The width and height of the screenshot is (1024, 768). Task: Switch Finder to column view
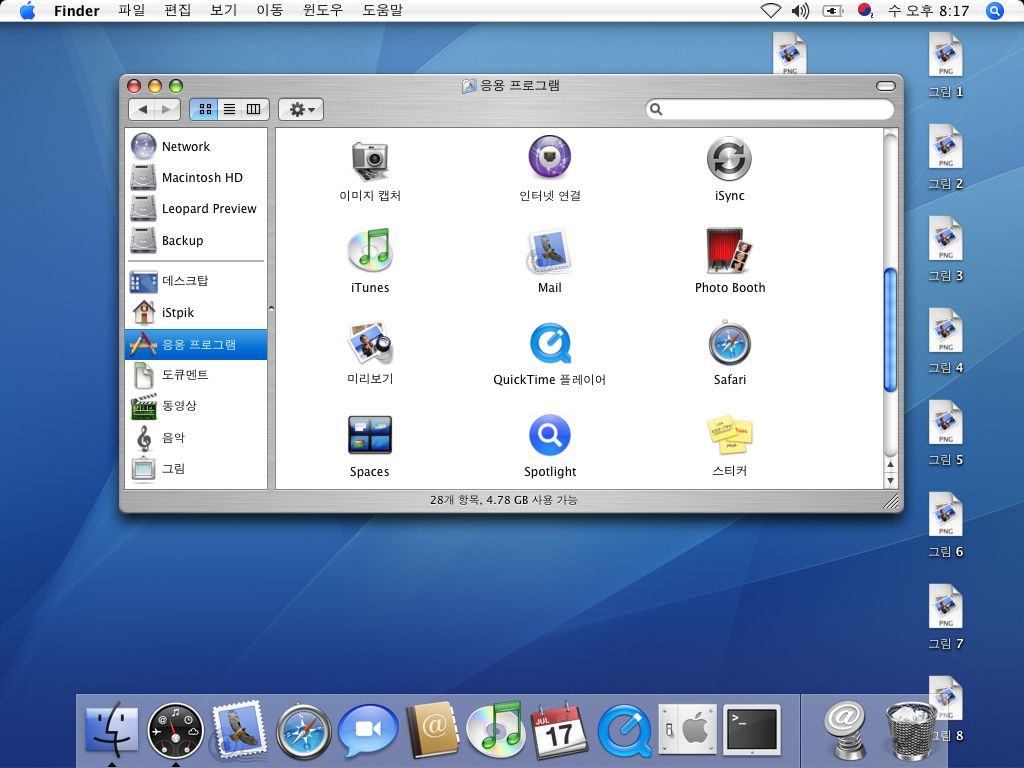(254, 109)
